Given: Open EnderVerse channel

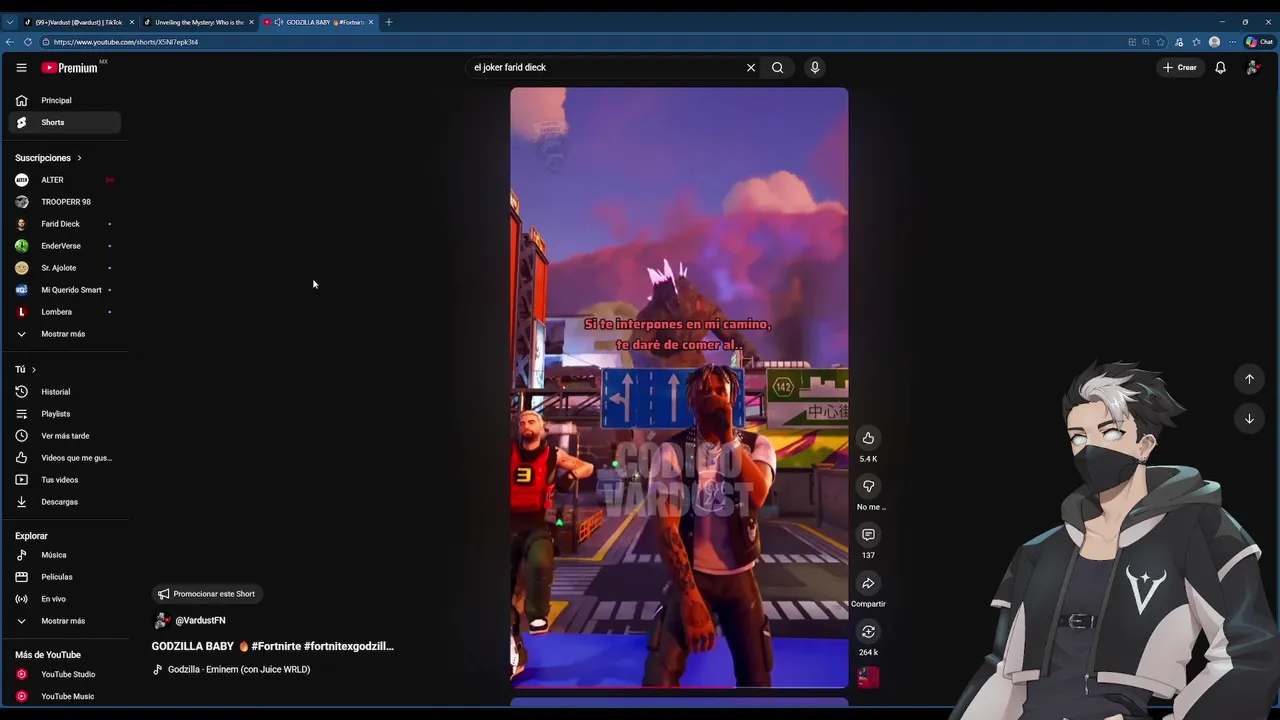Looking at the screenshot, I should [x=65, y=246].
